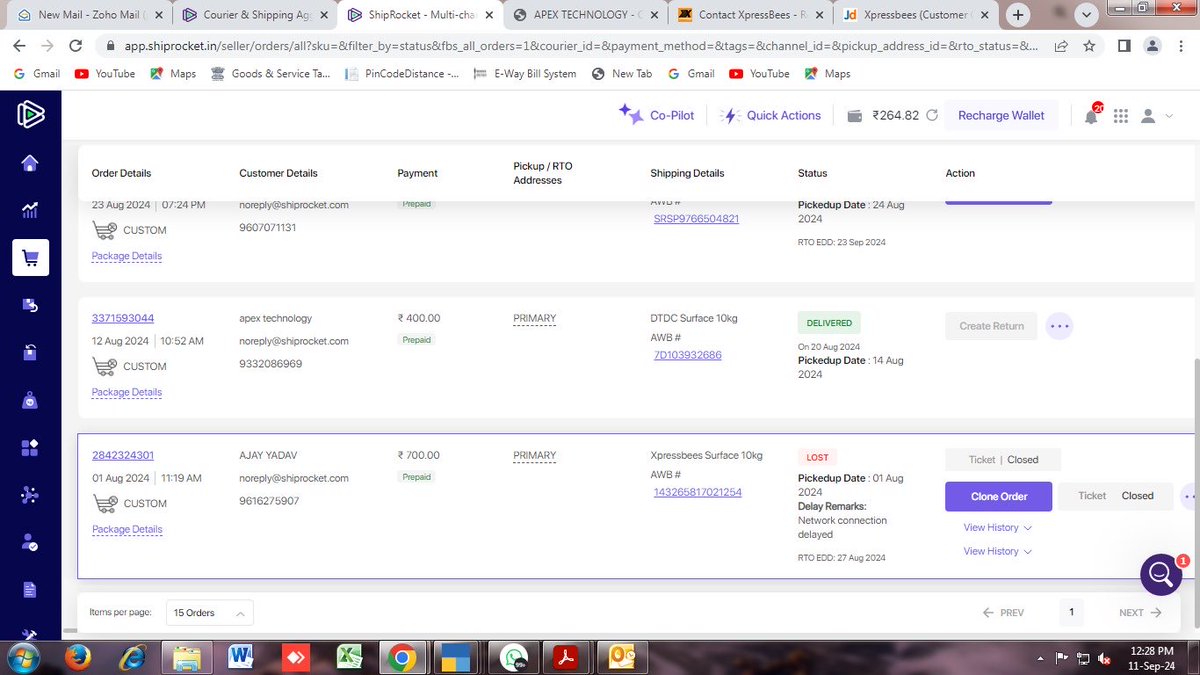Open the weight management icon in sidebar
The image size is (1200, 675).
point(30,400)
